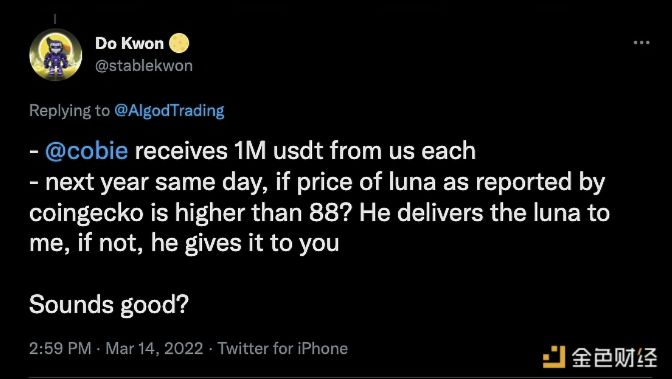Click the 2:59 PM timestamp
The image size is (672, 379).
60,348
